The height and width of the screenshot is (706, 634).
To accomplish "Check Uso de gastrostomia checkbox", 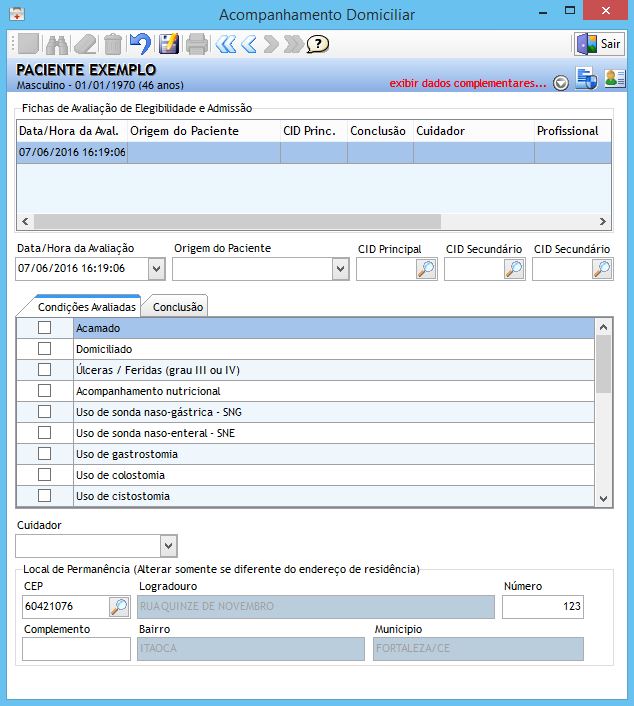I will tap(44, 453).
